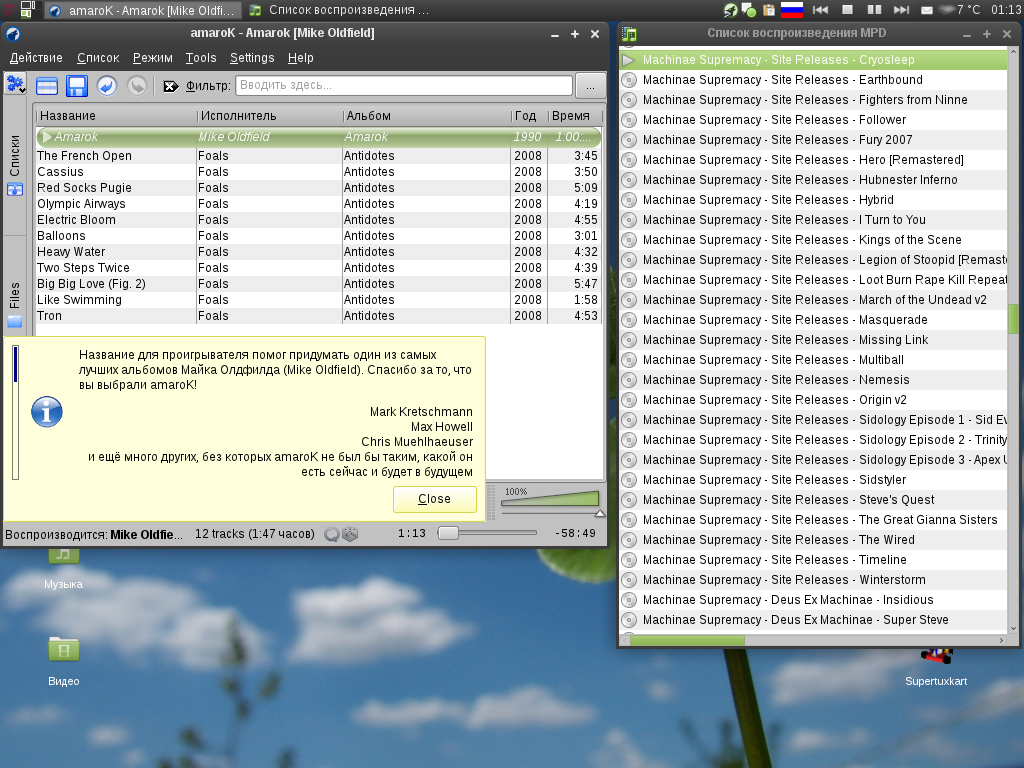Viewport: 1024px width, 768px height.
Task: Adjust the Amarok volume slider at 100%
Action: pyautogui.click(x=550, y=499)
